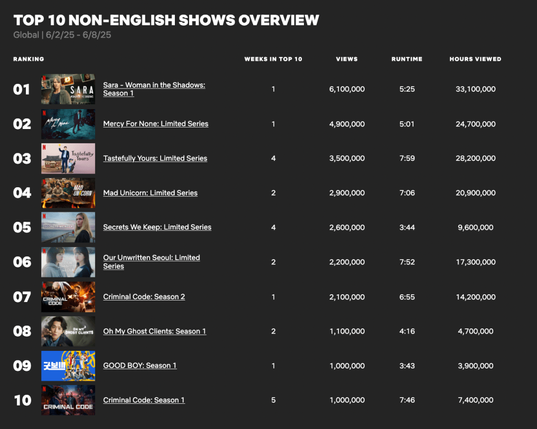The image size is (537, 429).
Task: Click Criminal Code: Season 1 title link
Action: (x=144, y=400)
